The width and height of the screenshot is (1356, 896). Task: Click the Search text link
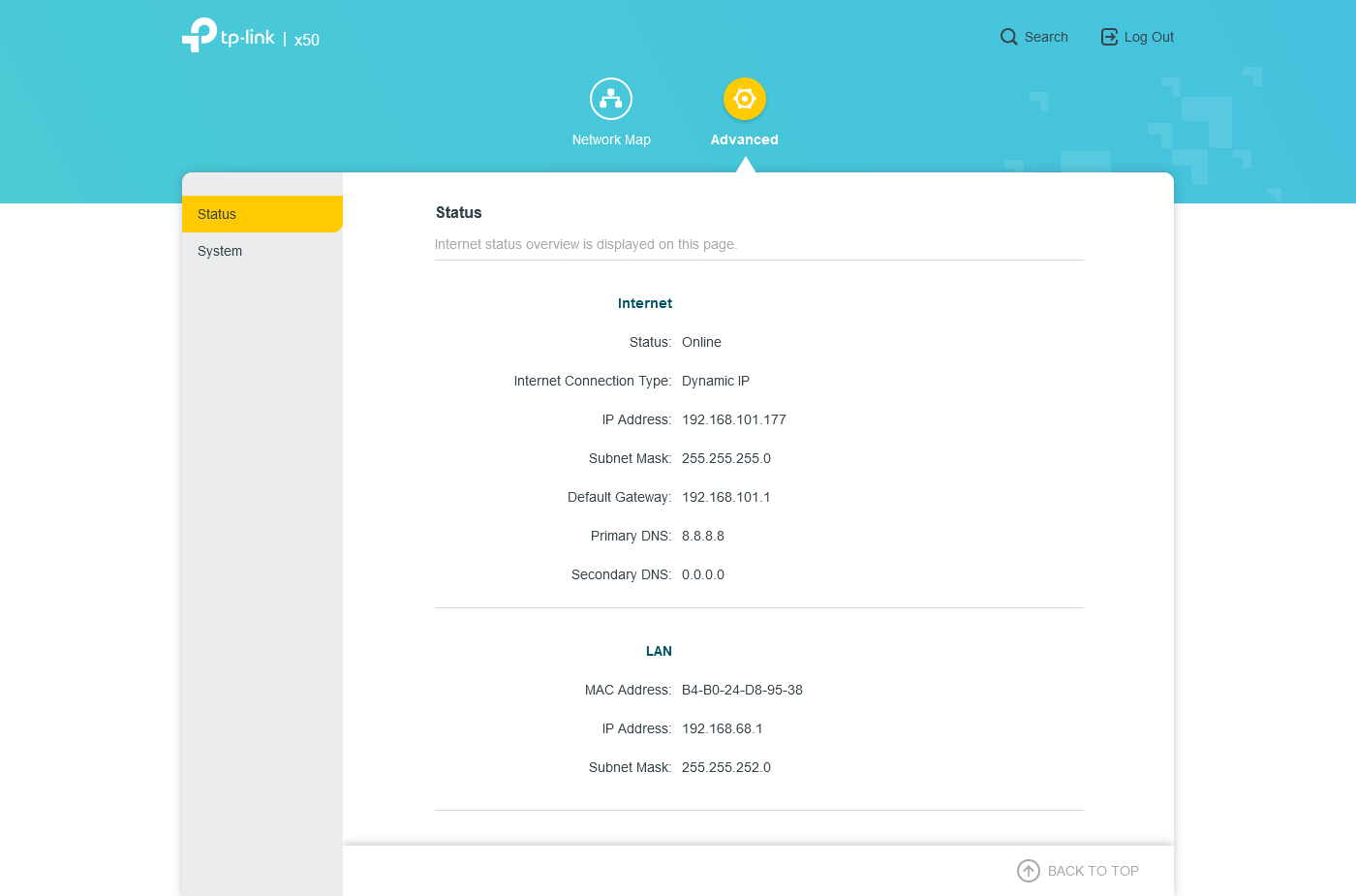1046,37
